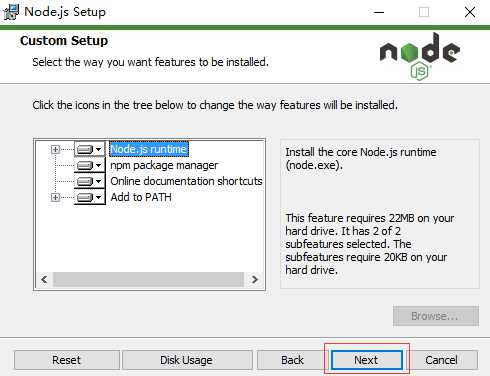Open the Disk Usage dialog
The width and height of the screenshot is (490, 376).
pos(187,360)
